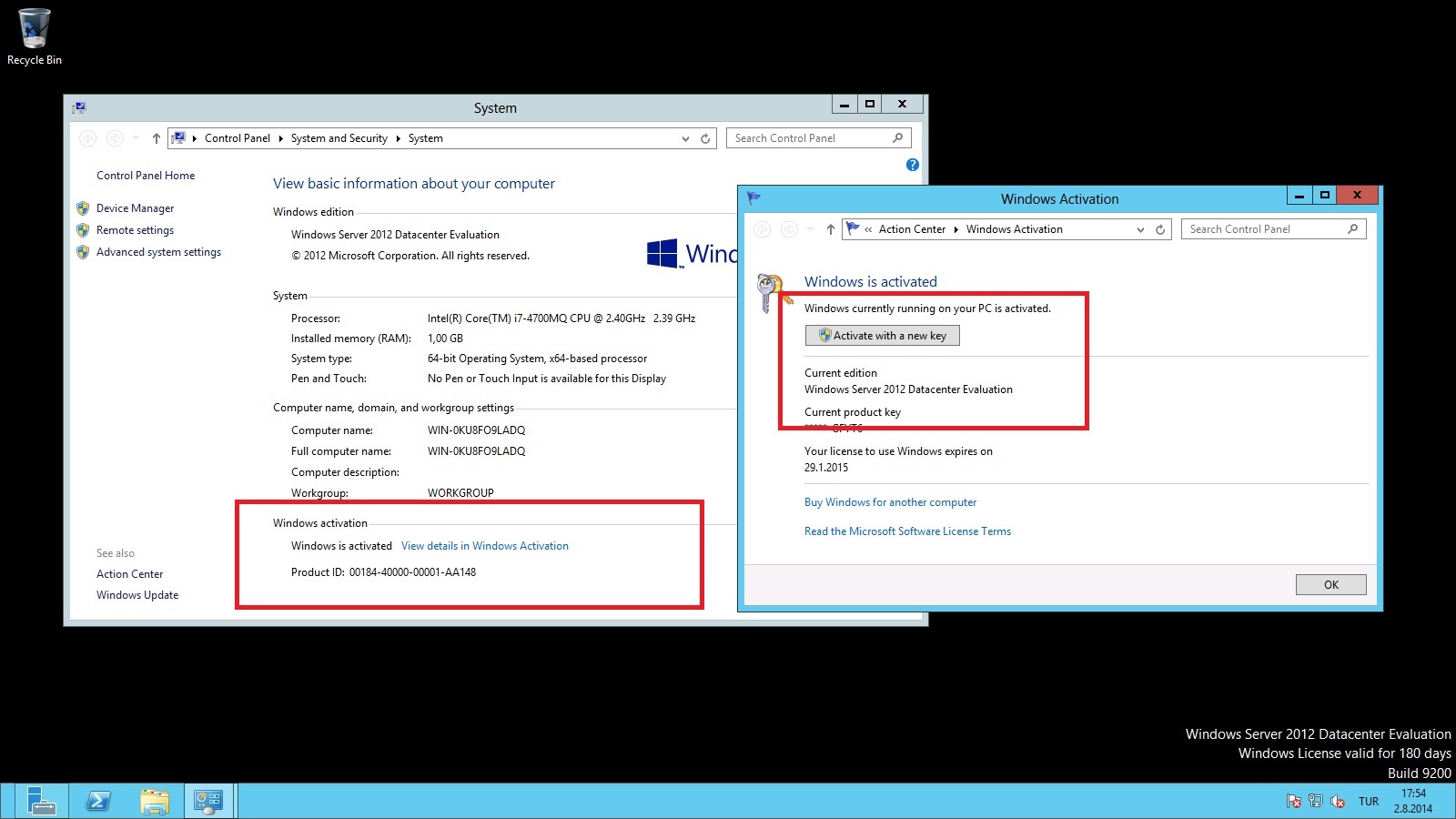
Task: Click the help question mark in System window
Action: click(x=913, y=165)
